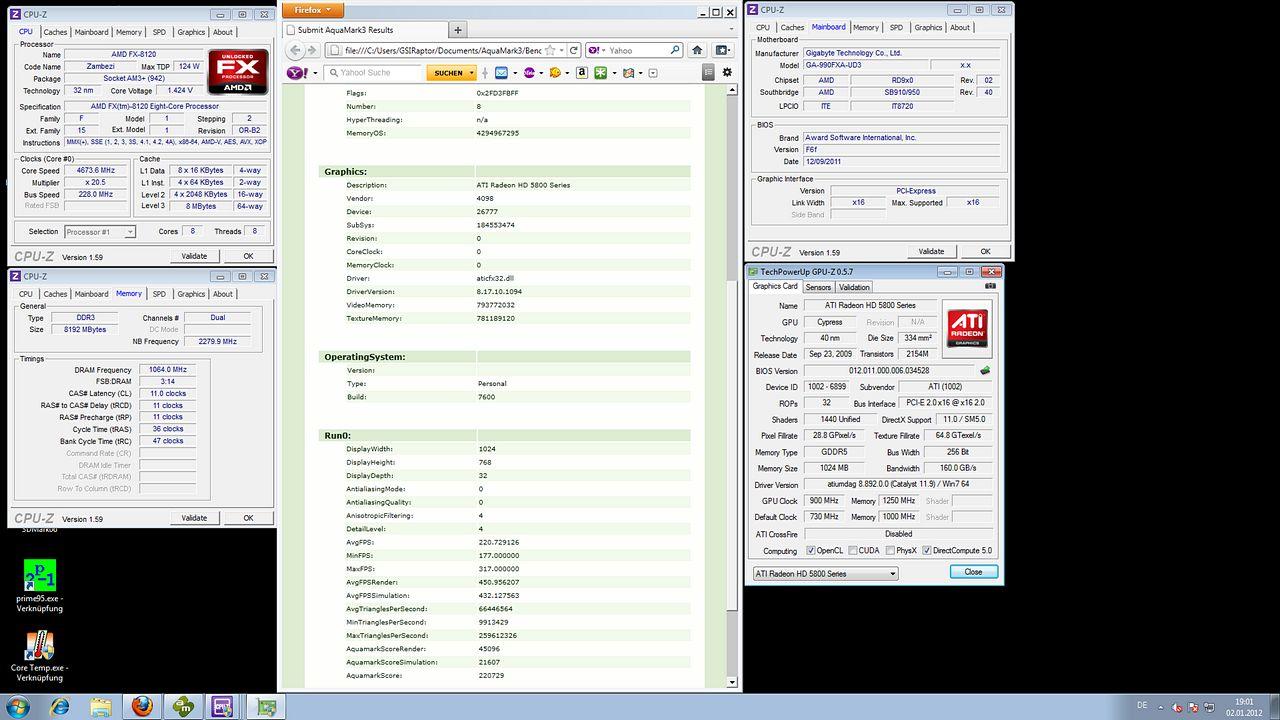Click the map toolbar icon
This screenshot has width=1280, height=720.
pos(628,73)
